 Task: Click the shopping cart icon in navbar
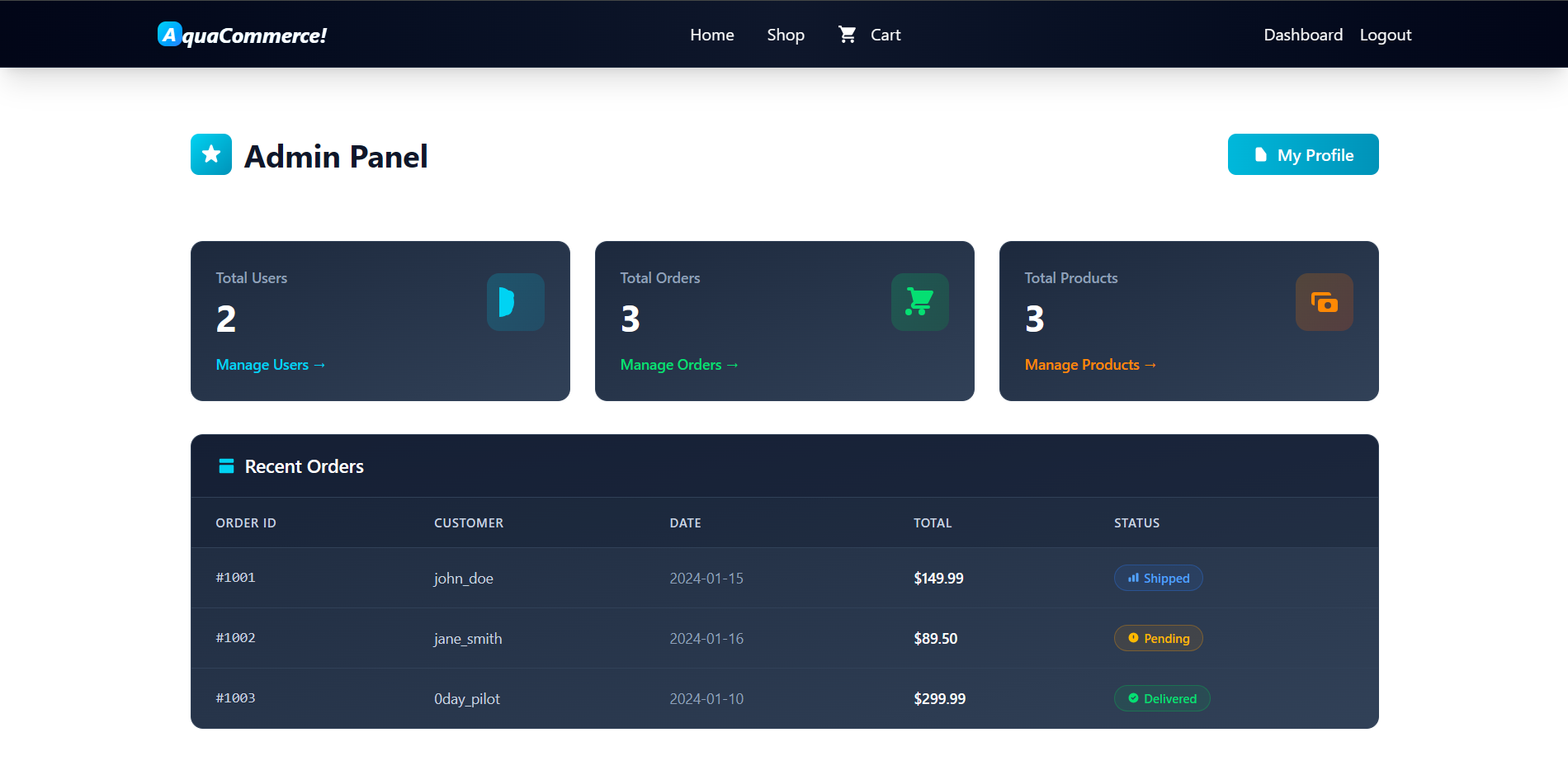tap(847, 35)
